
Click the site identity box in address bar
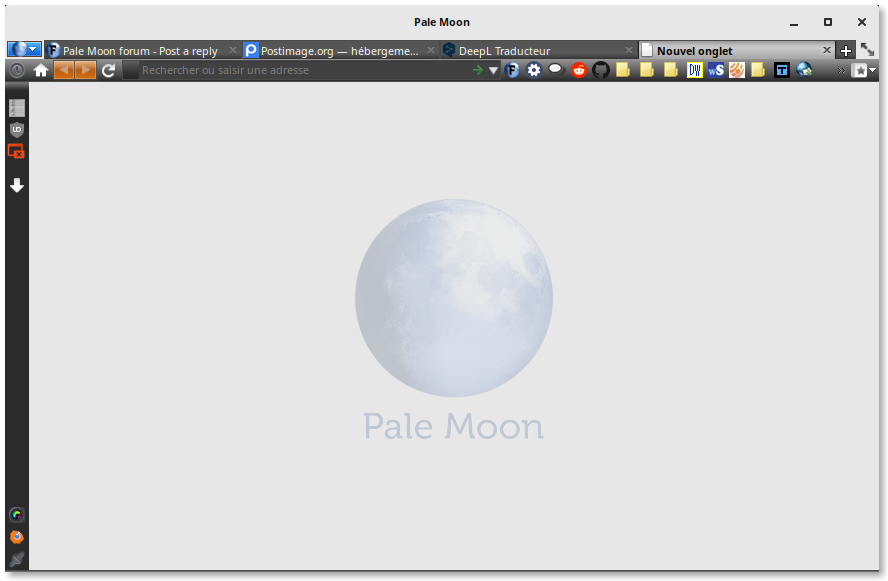click(x=131, y=70)
